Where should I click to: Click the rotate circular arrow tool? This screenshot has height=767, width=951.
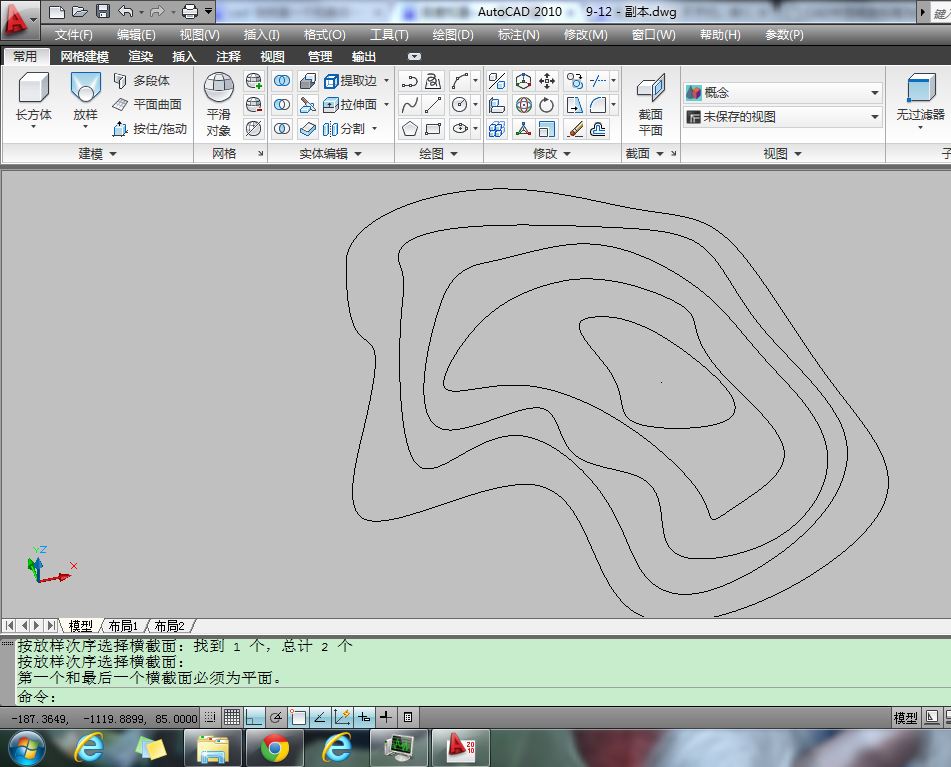pyautogui.click(x=547, y=105)
